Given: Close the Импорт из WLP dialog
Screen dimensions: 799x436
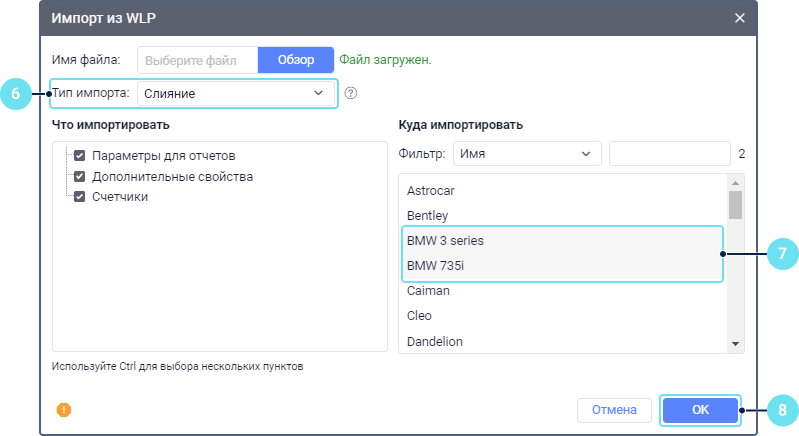Looking at the screenshot, I should [740, 18].
